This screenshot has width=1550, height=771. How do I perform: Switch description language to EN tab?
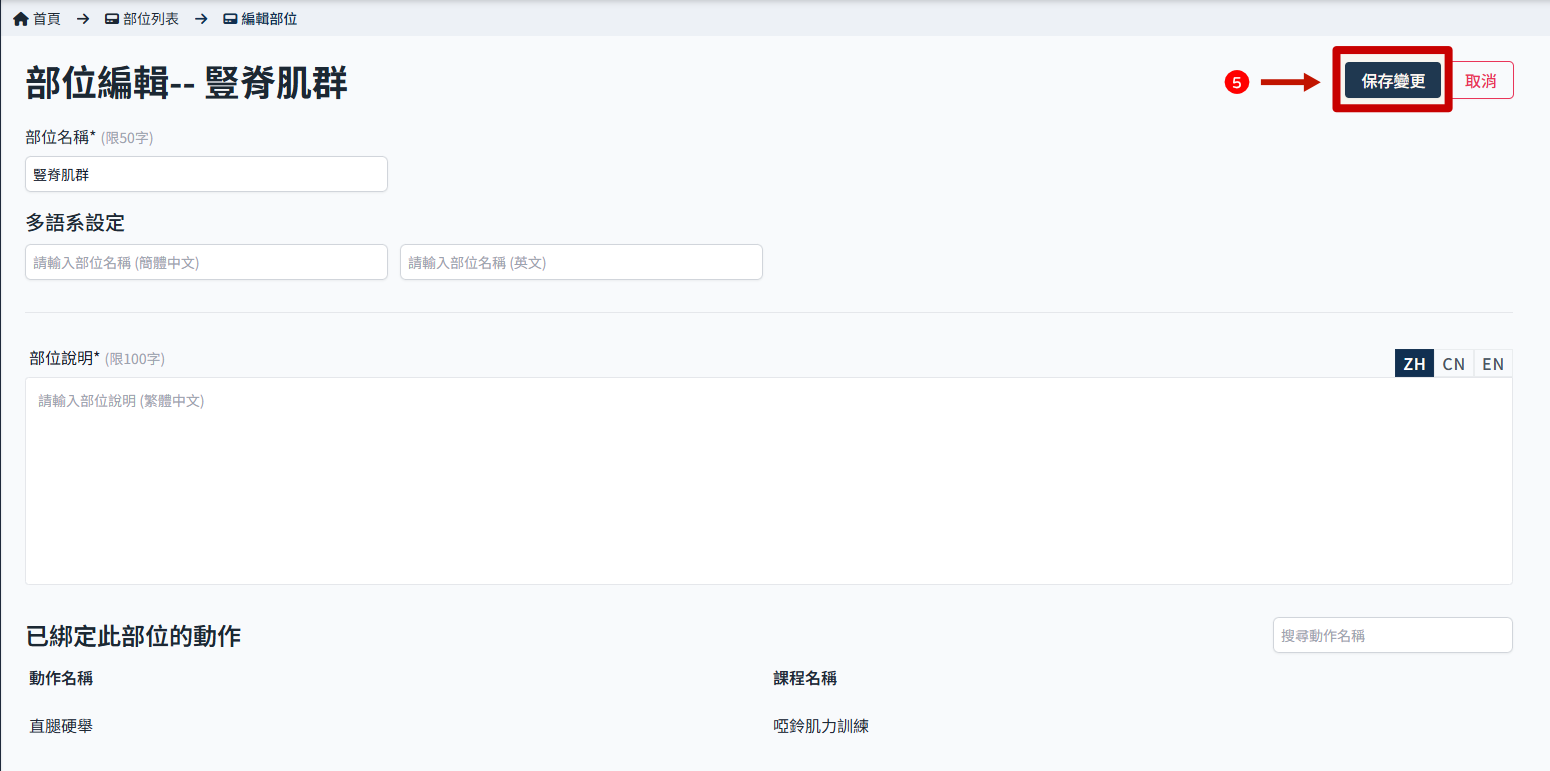1493,363
